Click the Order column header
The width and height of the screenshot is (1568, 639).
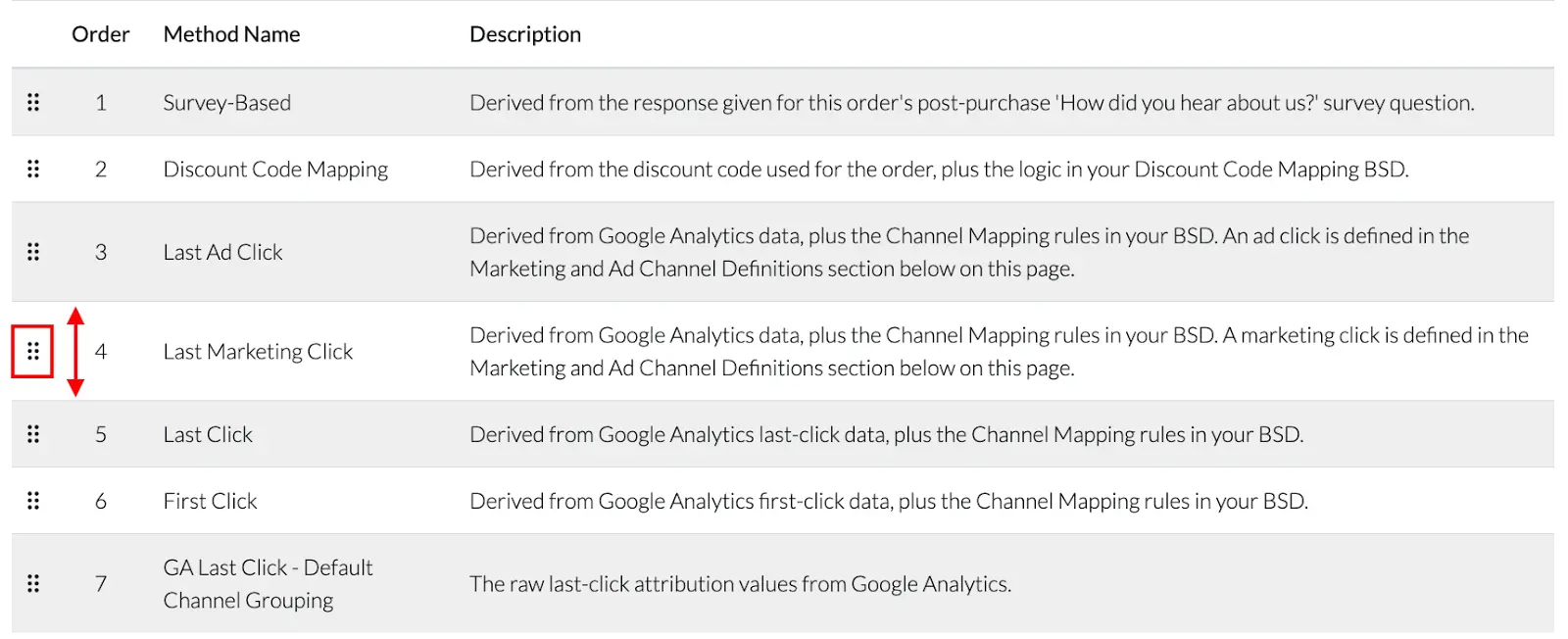coord(100,34)
